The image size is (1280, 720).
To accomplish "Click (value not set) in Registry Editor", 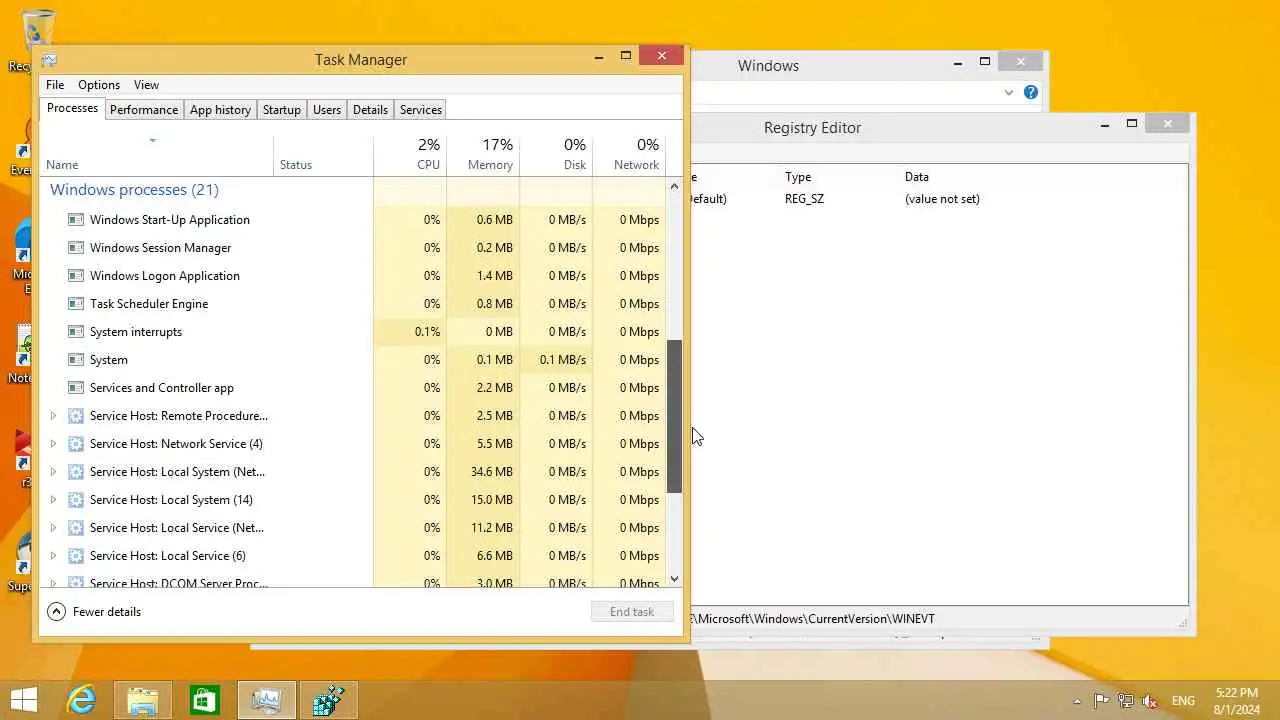I will pyautogui.click(x=942, y=199).
